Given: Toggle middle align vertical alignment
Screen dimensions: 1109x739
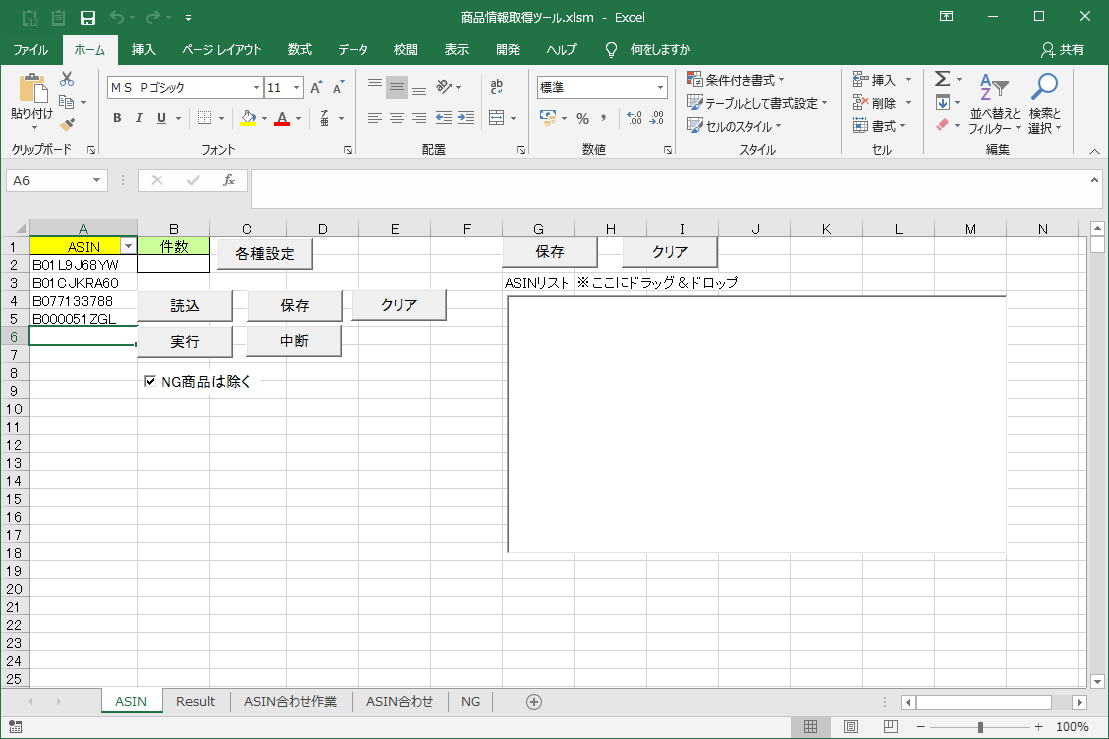Looking at the screenshot, I should click(x=397, y=87).
